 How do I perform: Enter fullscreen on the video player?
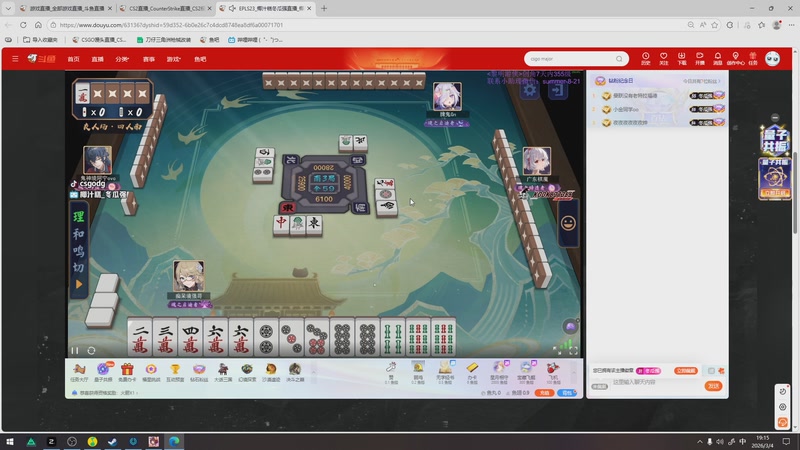[x=573, y=351]
